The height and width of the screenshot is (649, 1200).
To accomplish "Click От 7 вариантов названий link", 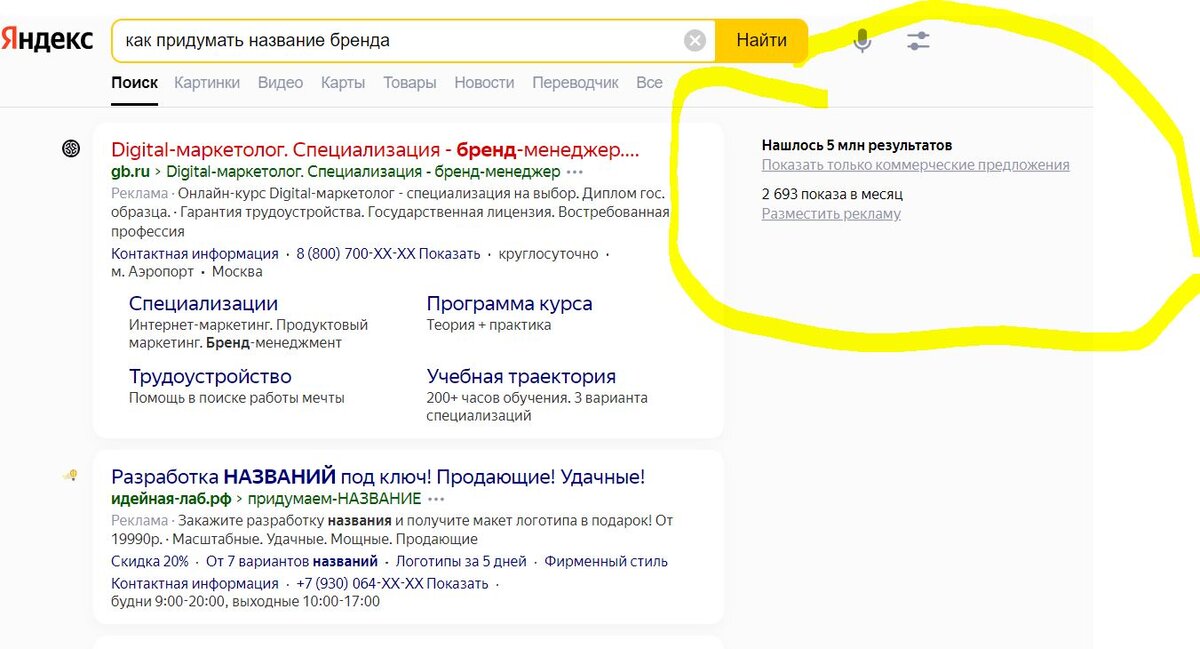I will (292, 561).
